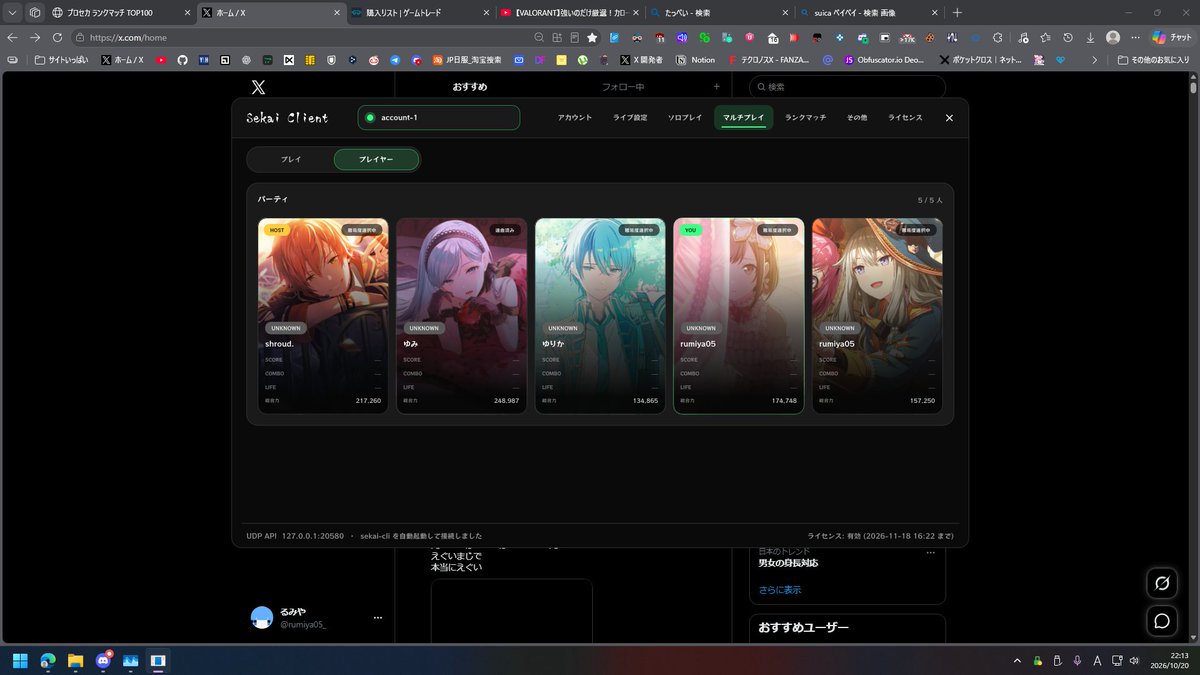Select the shroud. host player card

(323, 316)
